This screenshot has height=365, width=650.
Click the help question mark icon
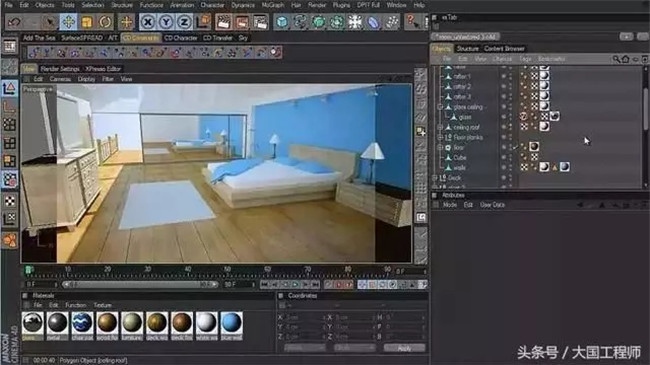tap(412, 21)
